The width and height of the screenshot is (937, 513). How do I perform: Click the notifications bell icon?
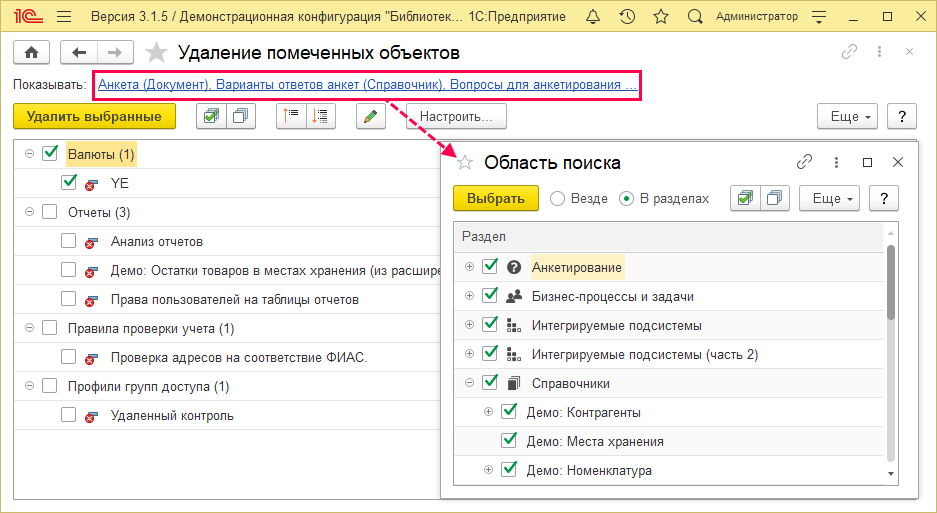click(593, 17)
